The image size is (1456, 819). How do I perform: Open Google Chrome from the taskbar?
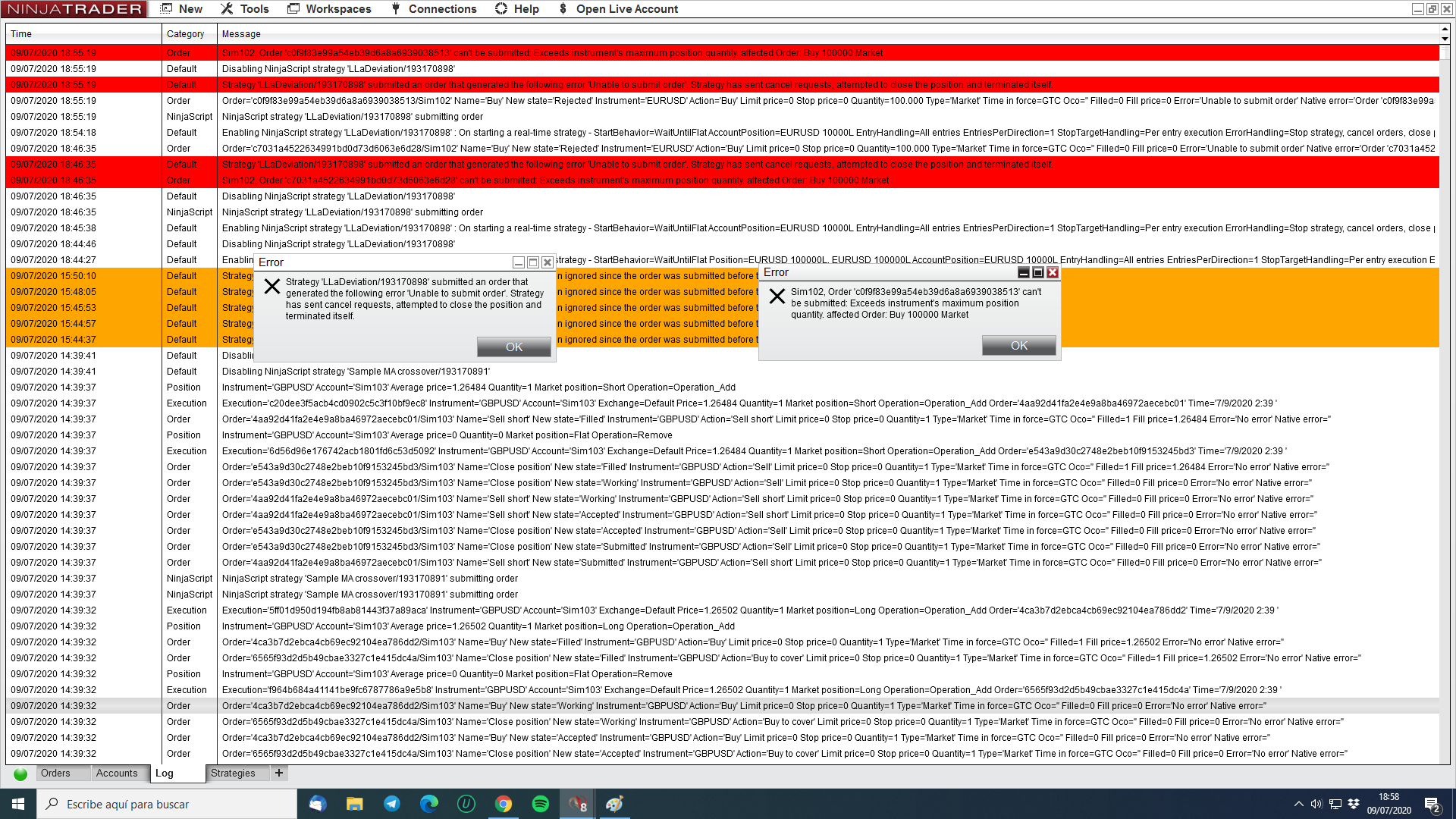coord(504,804)
